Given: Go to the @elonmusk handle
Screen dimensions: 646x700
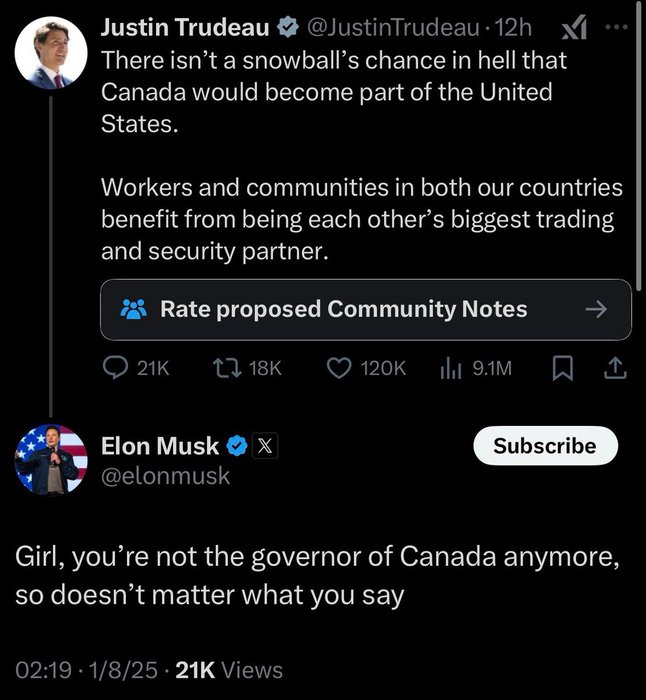Looking at the screenshot, I should click(166, 476).
